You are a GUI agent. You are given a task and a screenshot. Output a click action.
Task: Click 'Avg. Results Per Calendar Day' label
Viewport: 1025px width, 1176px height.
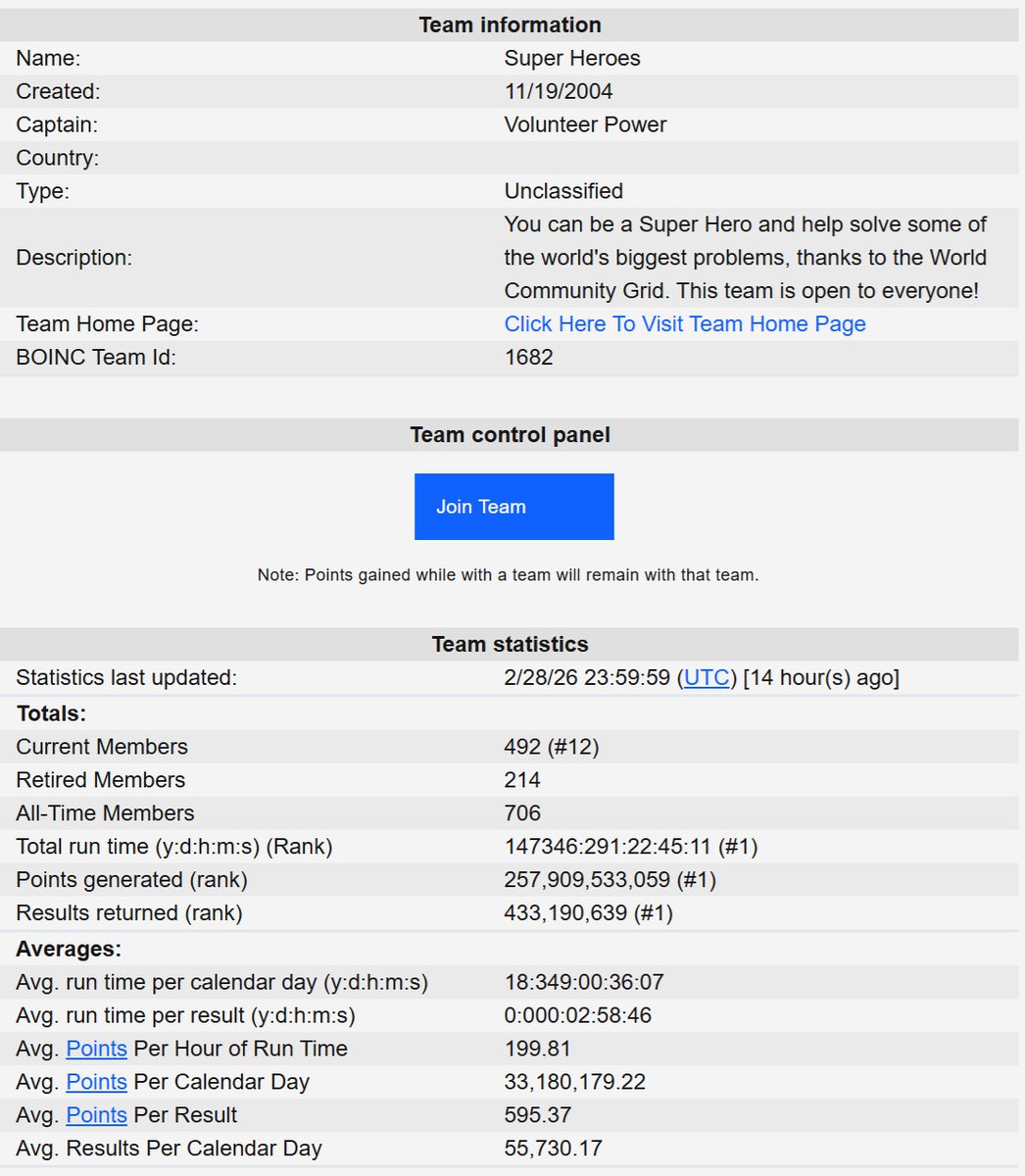point(169,1149)
